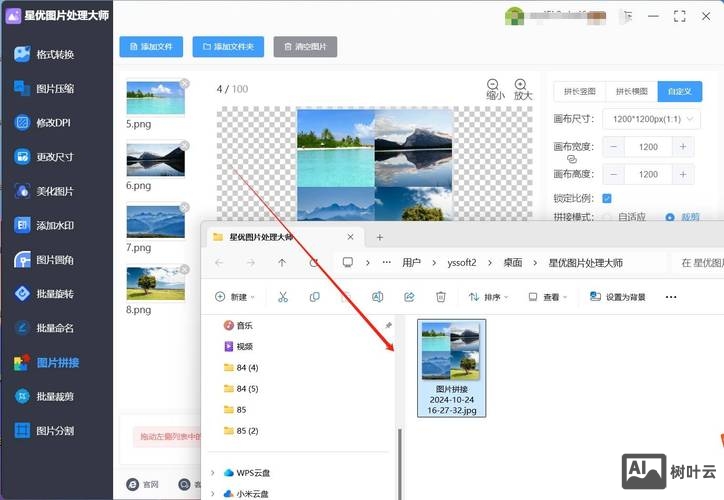Open the 批量旋转 batch rotate tool

(x=44, y=294)
